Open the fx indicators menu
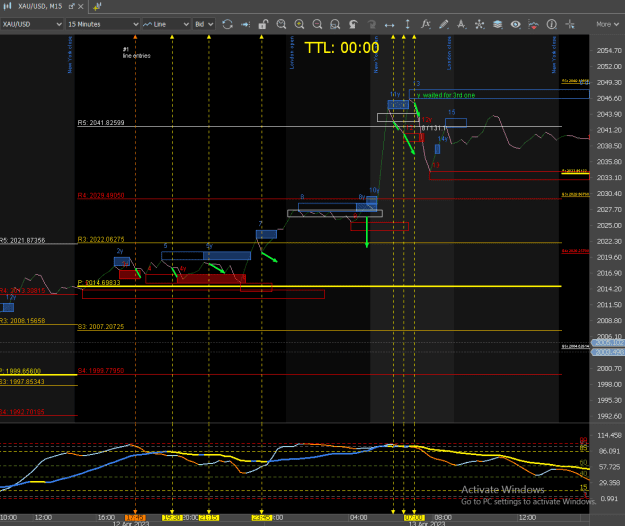Screen dimensions: 625x526 pos(426,24)
